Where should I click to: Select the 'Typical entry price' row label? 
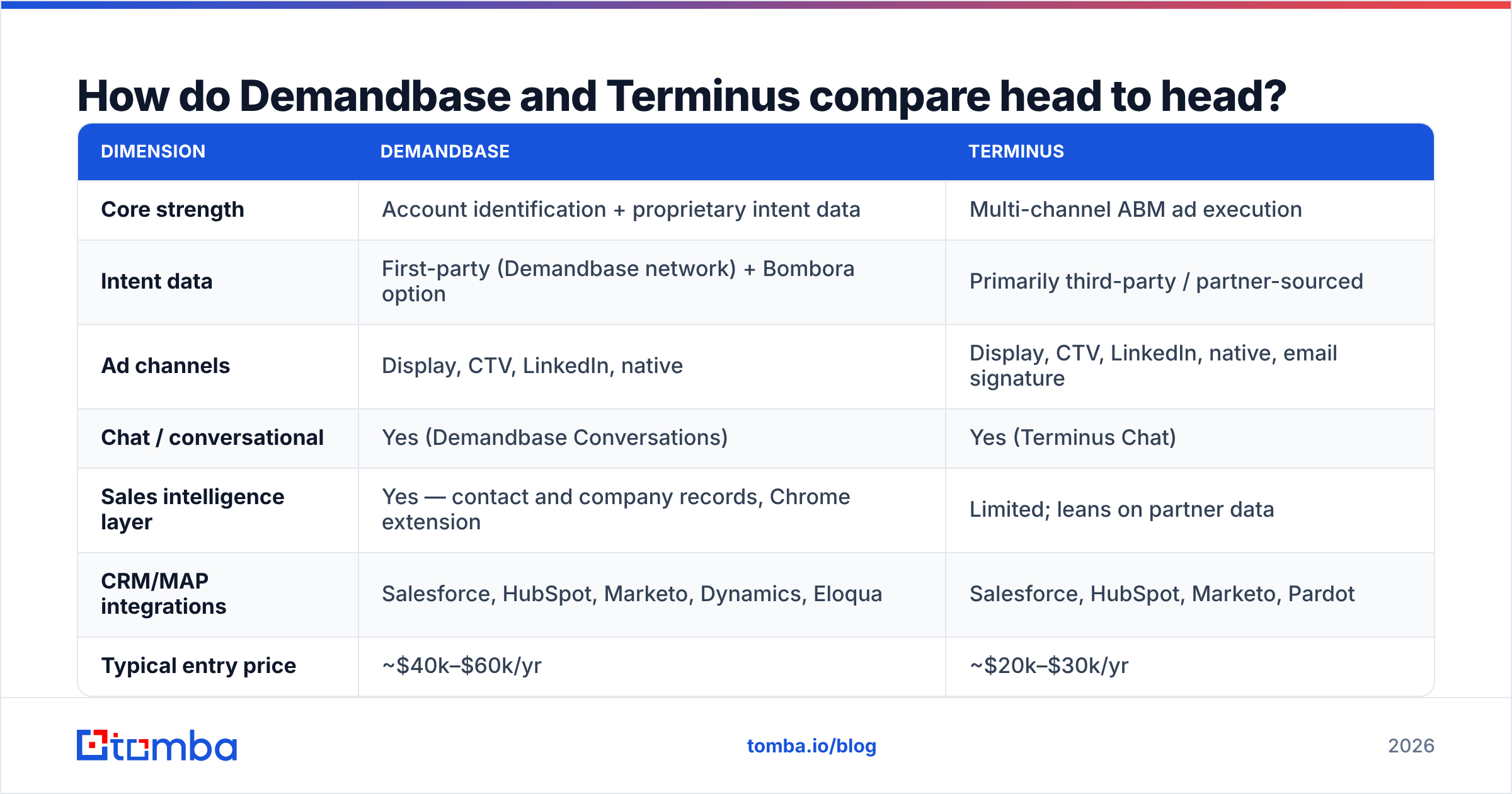coord(198,665)
